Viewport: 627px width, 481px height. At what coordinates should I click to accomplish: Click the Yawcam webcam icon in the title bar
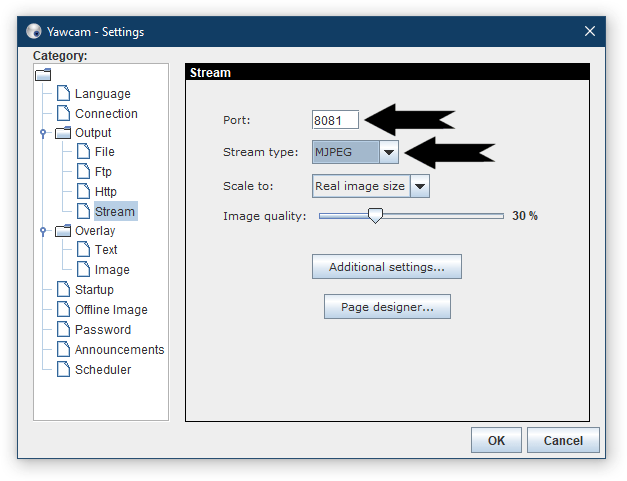click(34, 31)
